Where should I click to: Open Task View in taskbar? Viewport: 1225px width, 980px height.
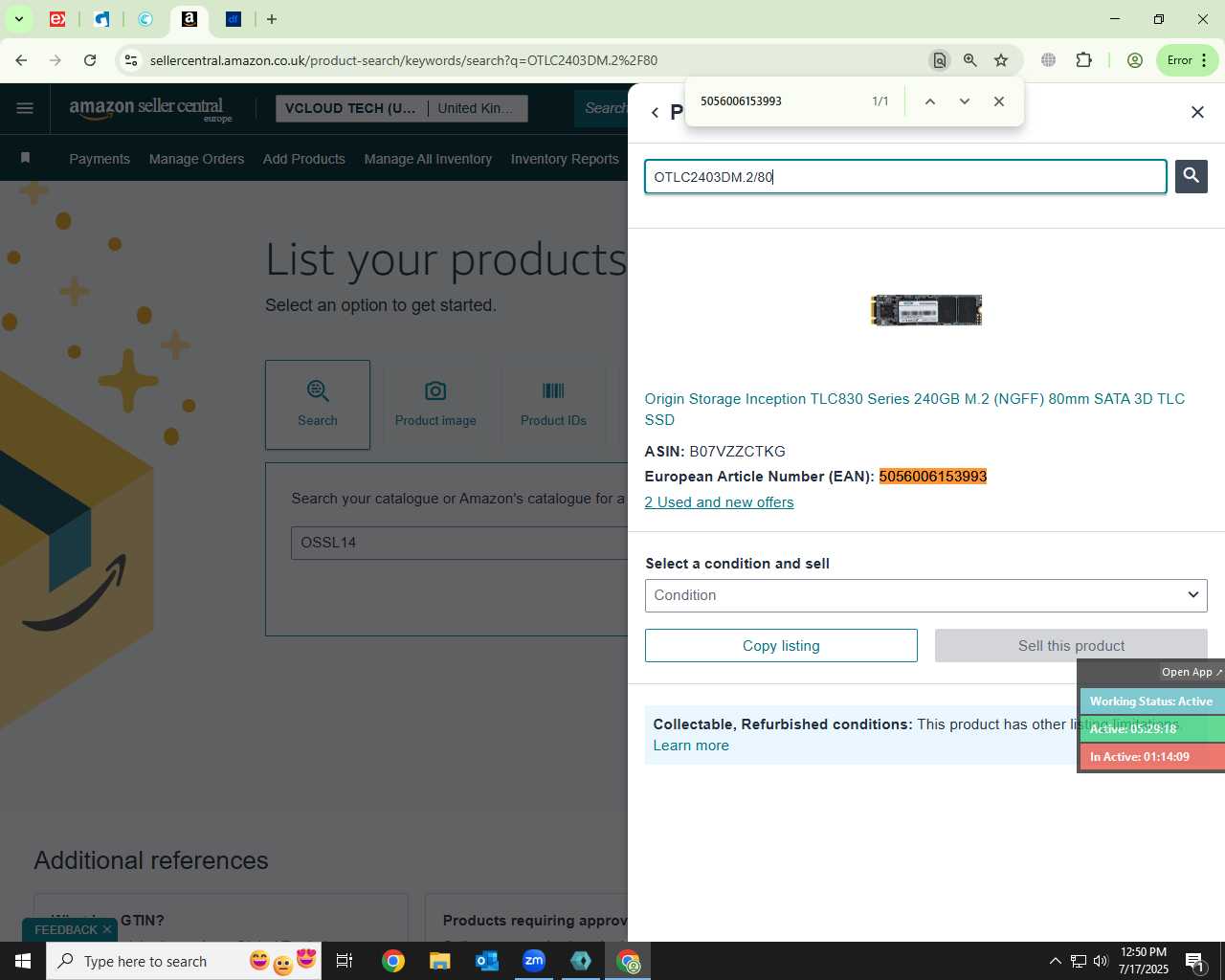click(345, 961)
